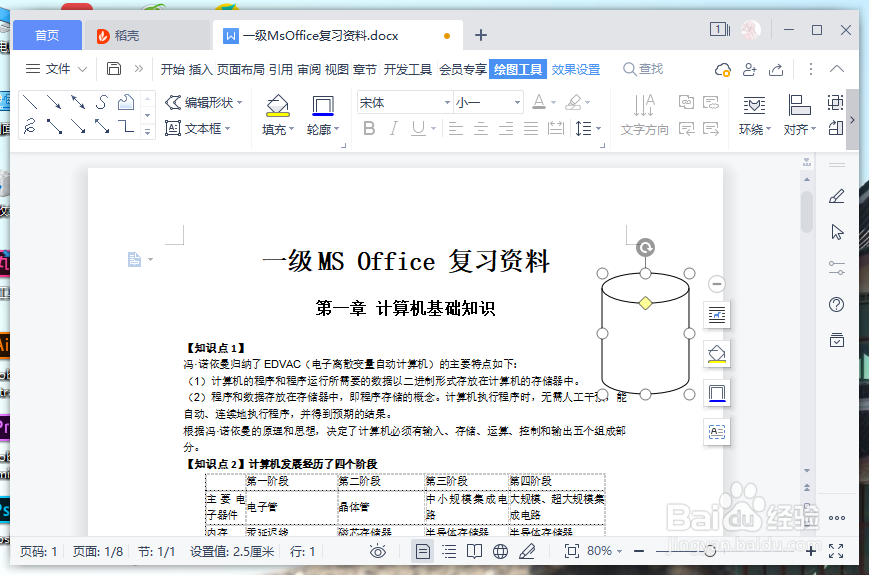This screenshot has height=575, width=869.
Task: Click the floating shape outline button
Action: [717, 393]
